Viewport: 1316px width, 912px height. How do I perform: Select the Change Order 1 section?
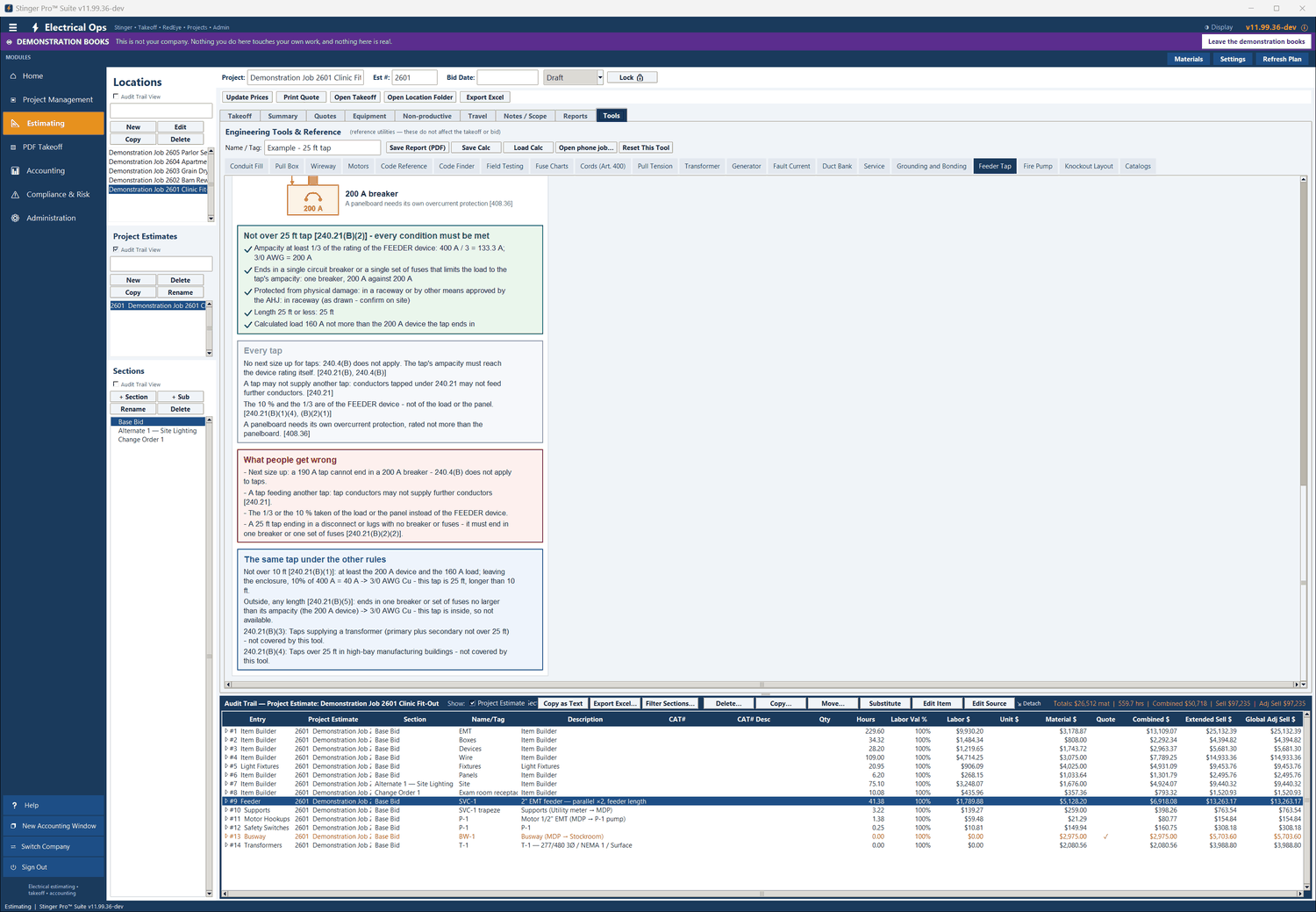141,440
